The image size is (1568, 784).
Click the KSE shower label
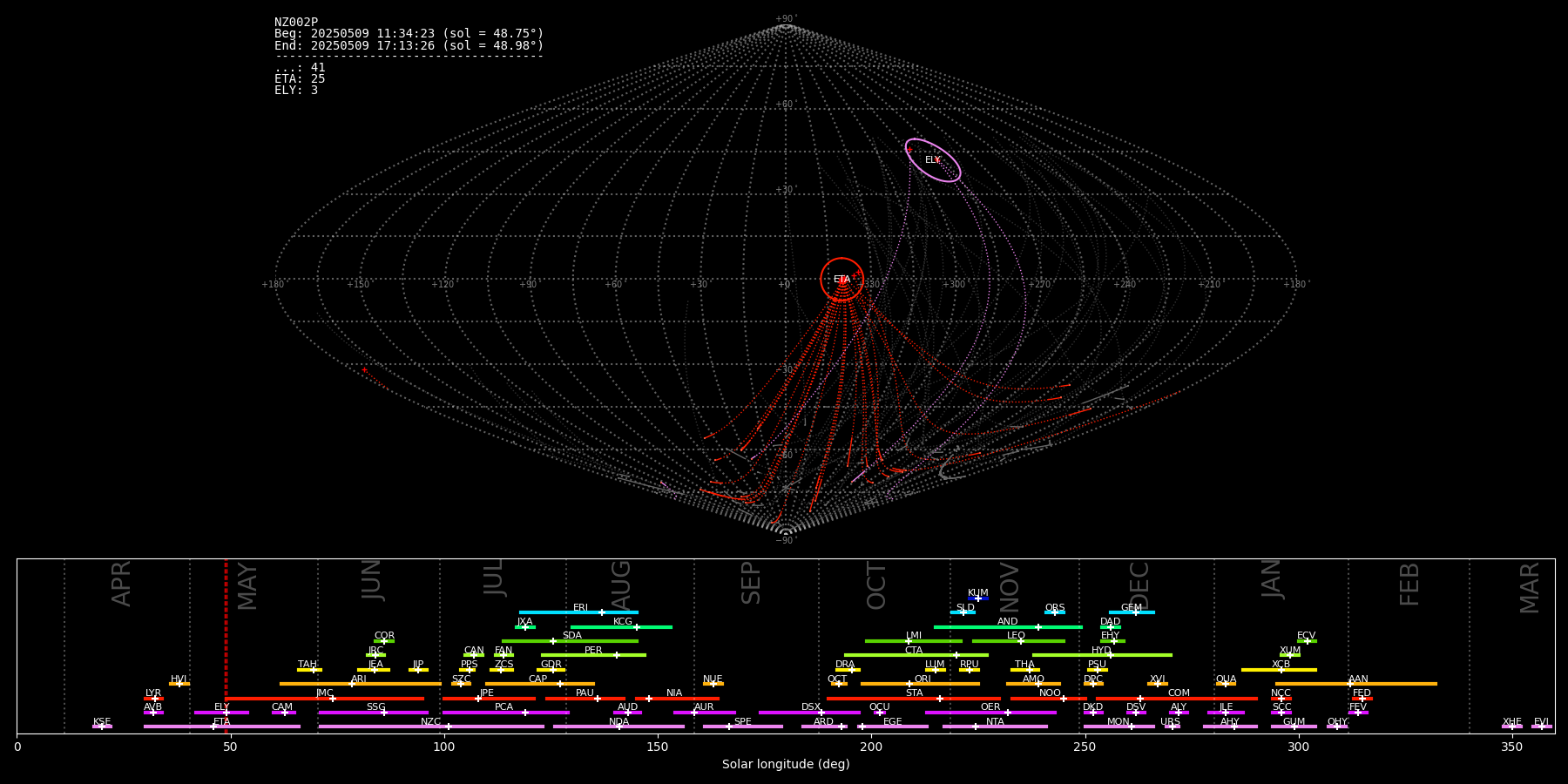(x=102, y=722)
